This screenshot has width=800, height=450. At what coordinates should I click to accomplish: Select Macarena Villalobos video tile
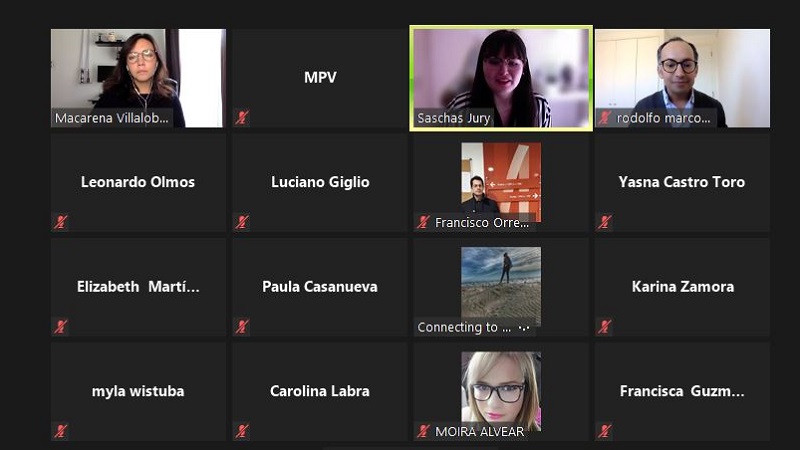pos(138,78)
